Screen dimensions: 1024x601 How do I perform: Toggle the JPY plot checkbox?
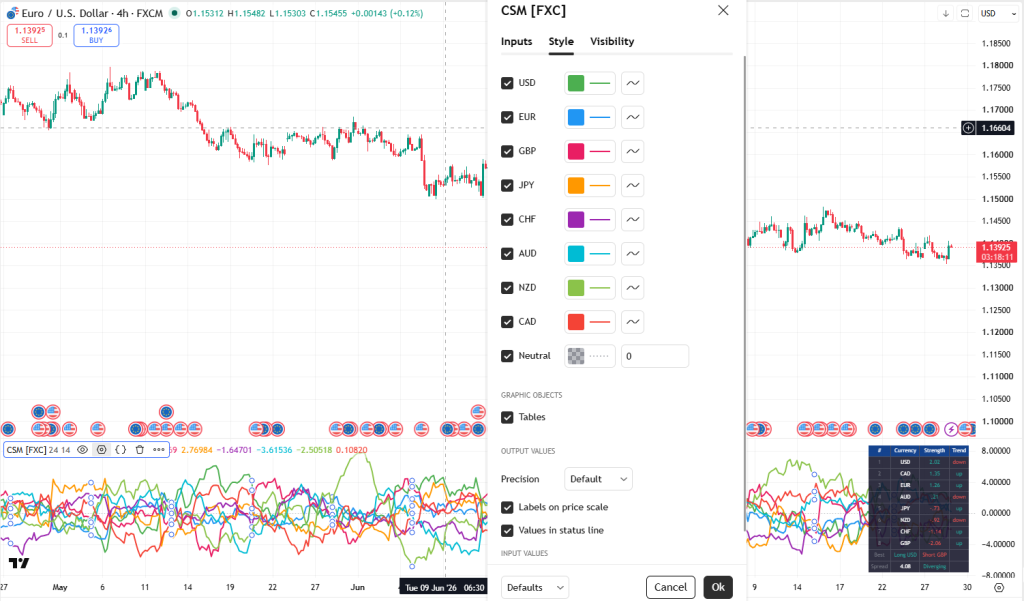(x=507, y=186)
